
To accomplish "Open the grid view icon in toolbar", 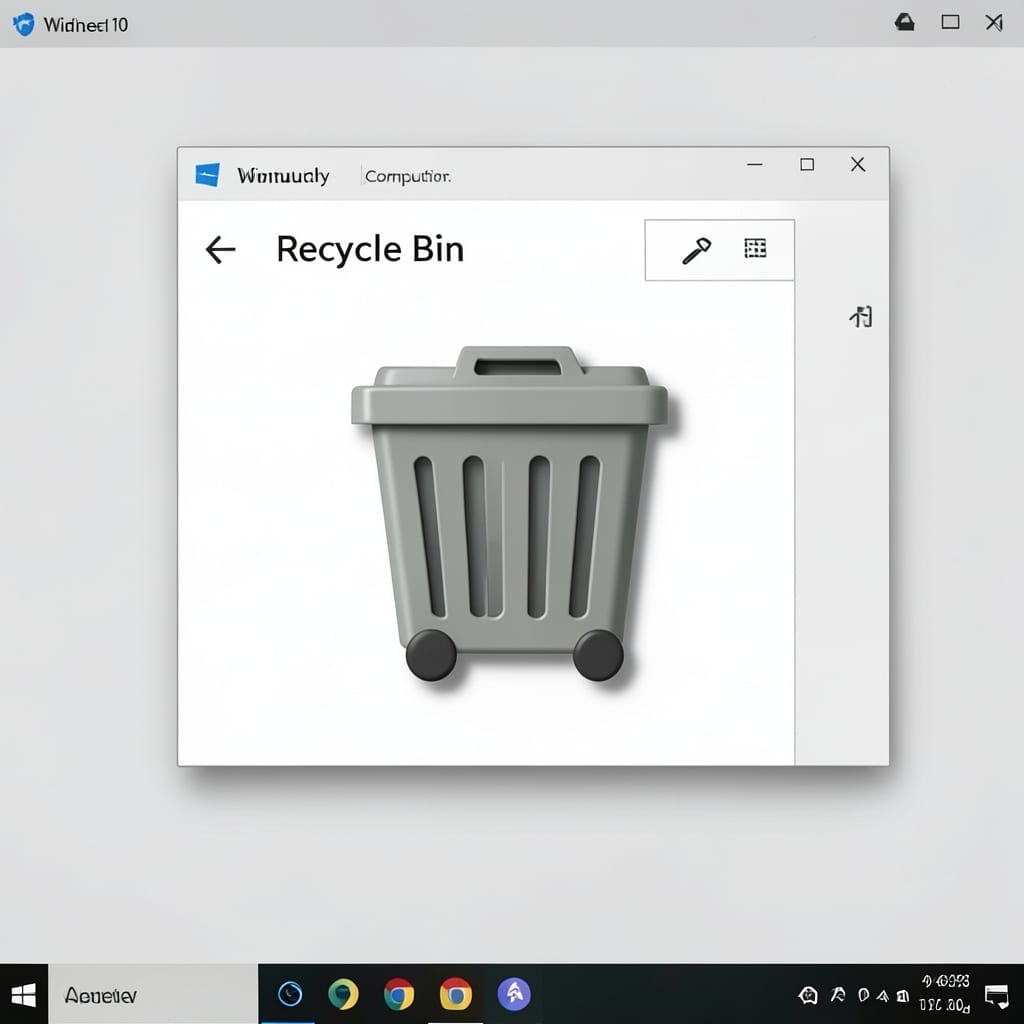I will coord(755,248).
